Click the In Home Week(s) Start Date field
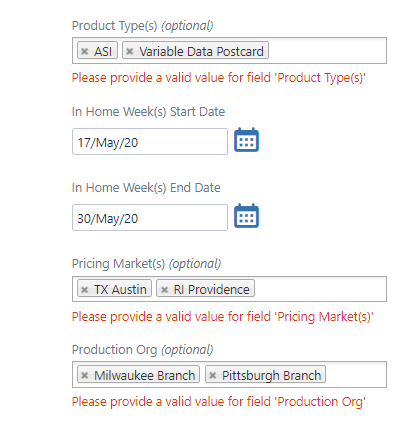397x423 pixels. coord(150,142)
